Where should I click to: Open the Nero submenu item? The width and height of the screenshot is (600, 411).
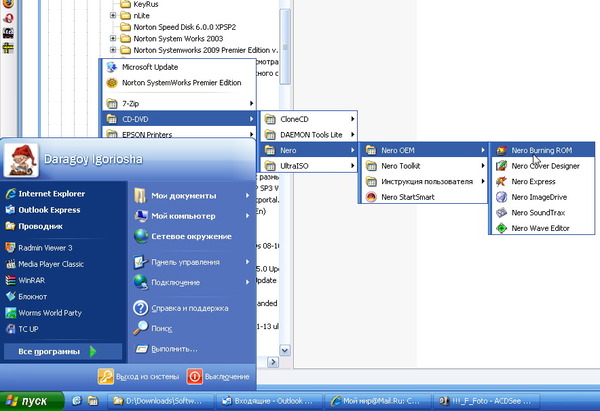pos(309,150)
